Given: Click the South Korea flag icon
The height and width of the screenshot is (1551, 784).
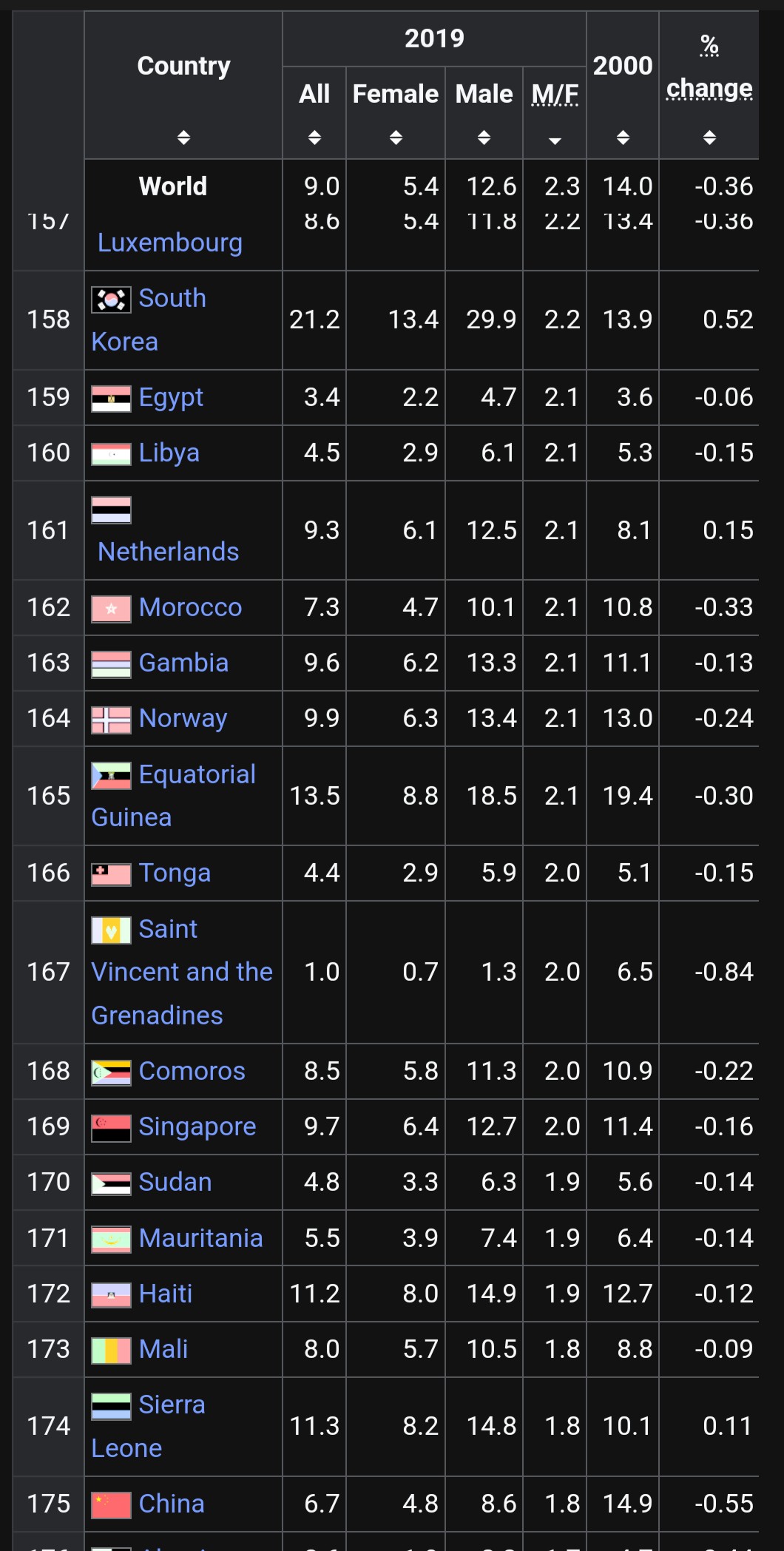Looking at the screenshot, I should point(111,300).
